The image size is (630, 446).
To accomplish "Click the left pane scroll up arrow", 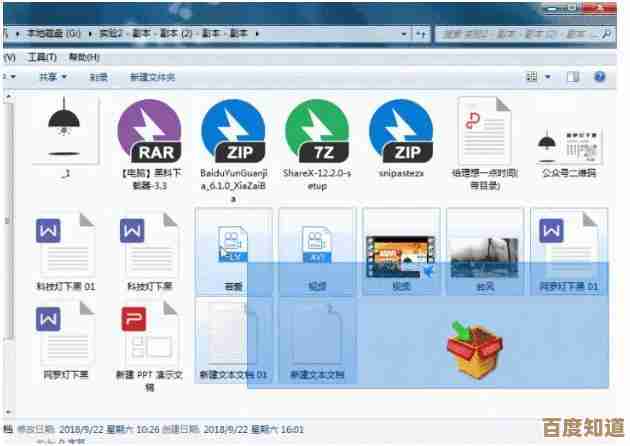I will click(x=8, y=96).
